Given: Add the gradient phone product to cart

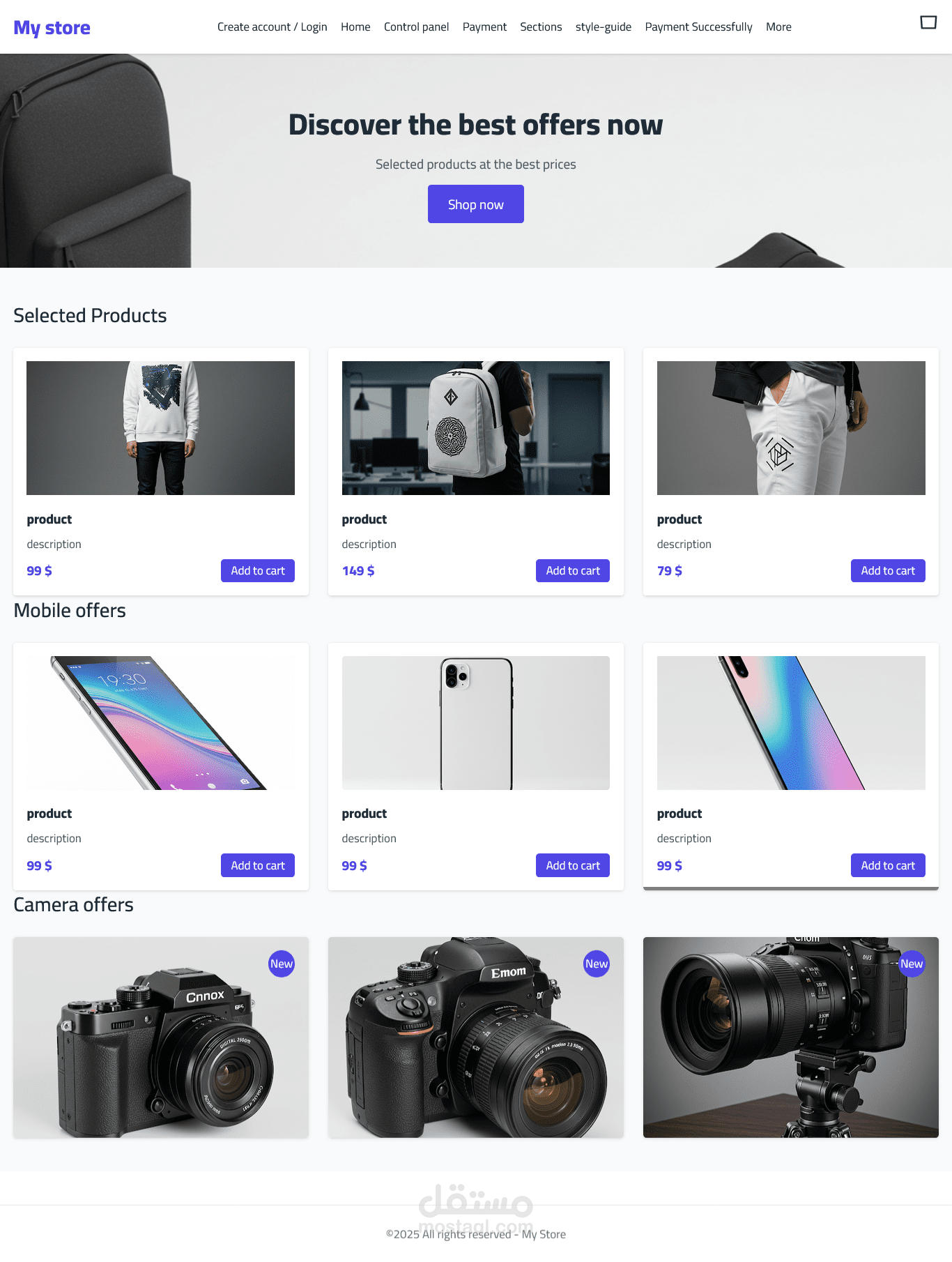Looking at the screenshot, I should pos(888,865).
